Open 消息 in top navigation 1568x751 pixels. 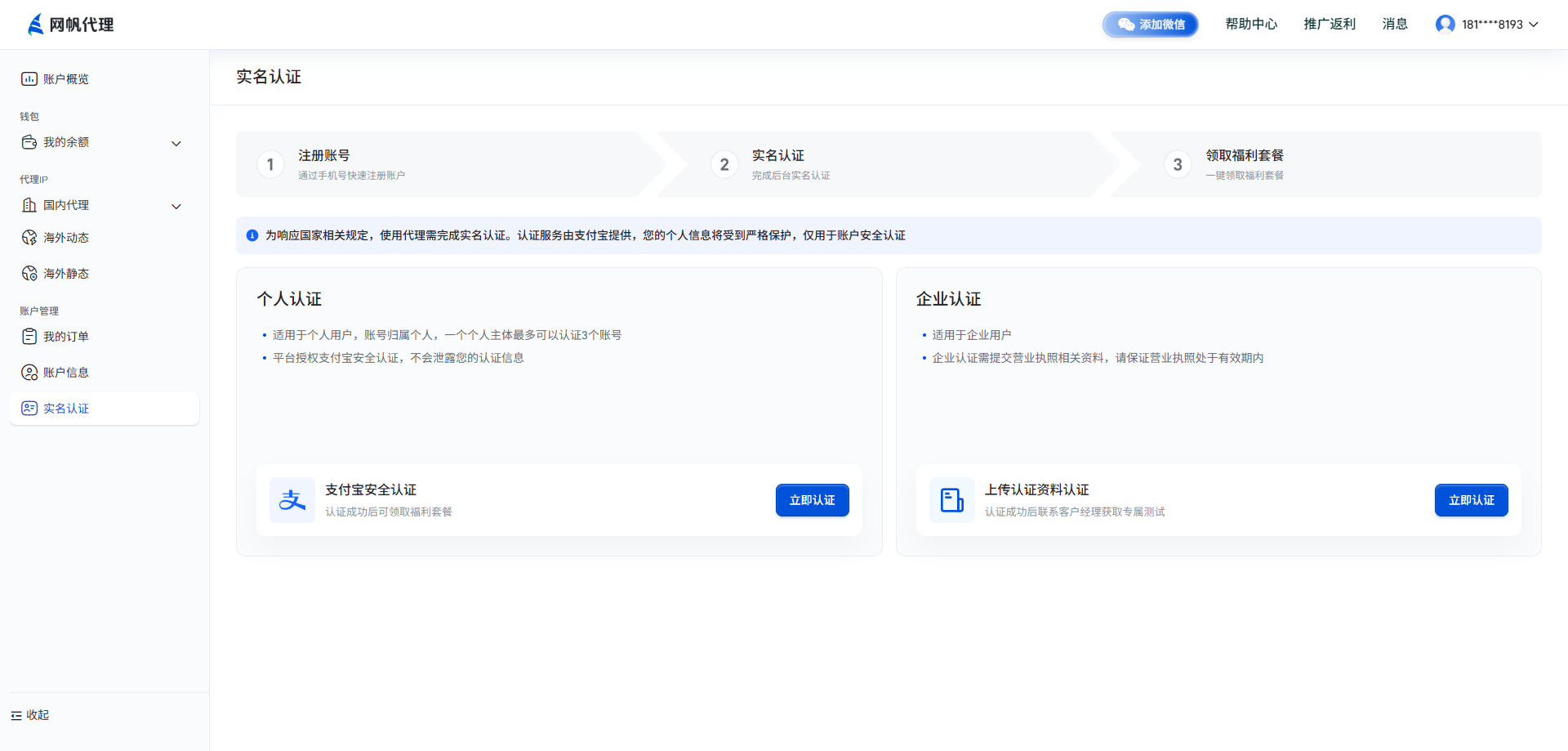pyautogui.click(x=1395, y=25)
